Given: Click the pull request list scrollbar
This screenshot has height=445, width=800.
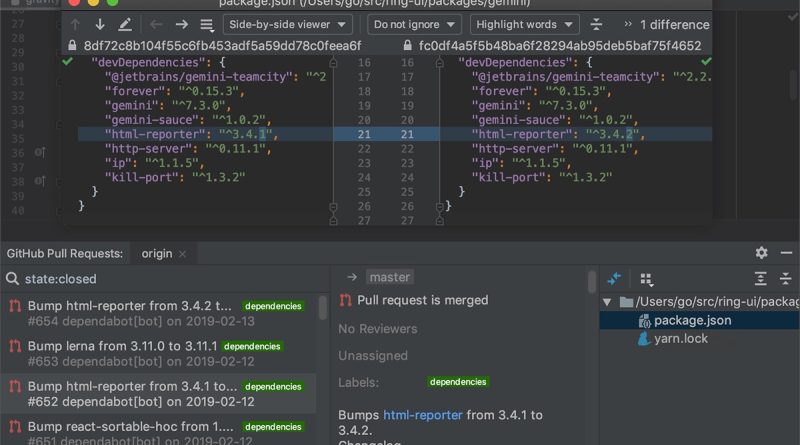Looking at the screenshot, I should click(x=322, y=308).
